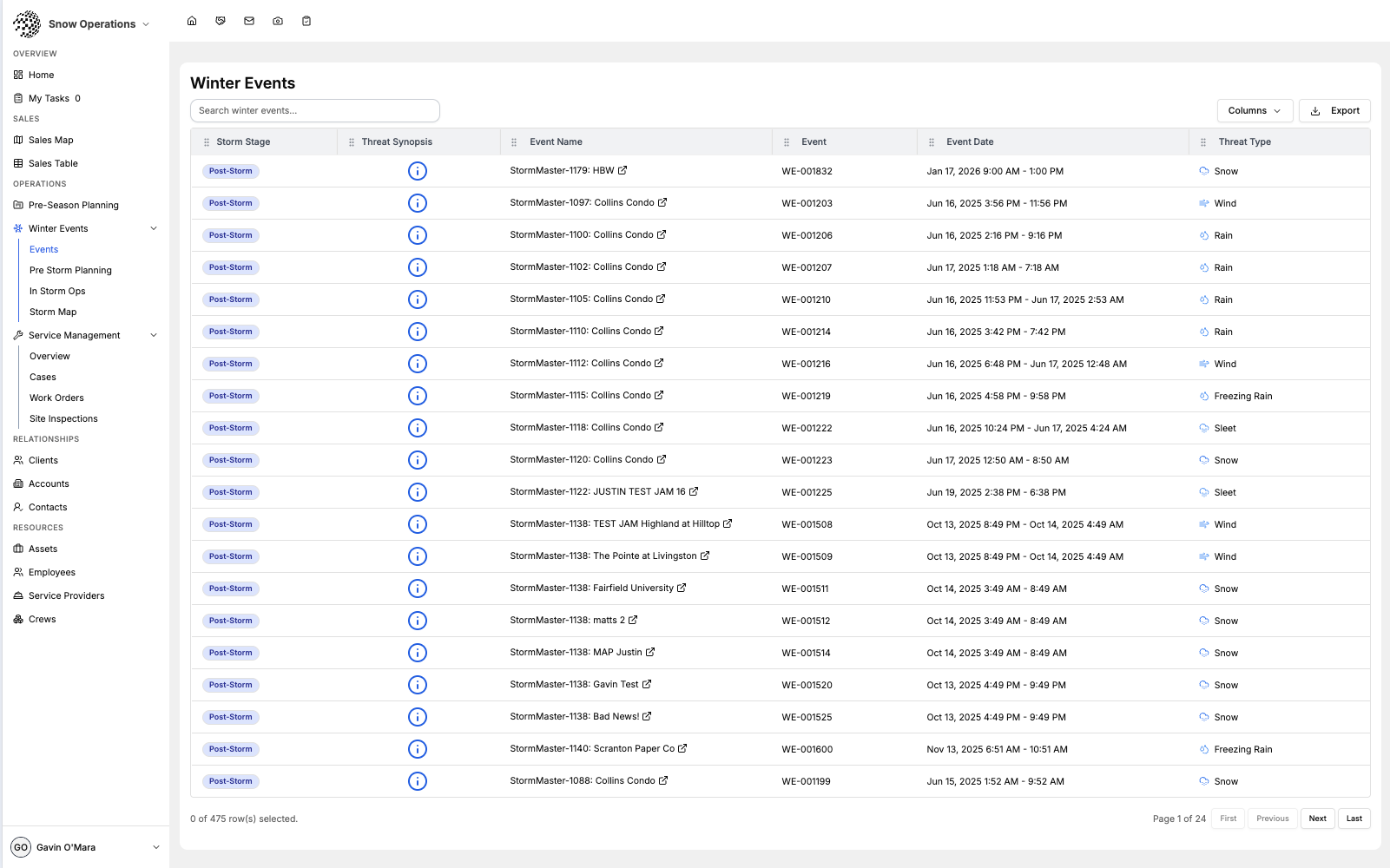Click the handshake icon in top toolbar
The image size is (1390, 868).
point(221,21)
